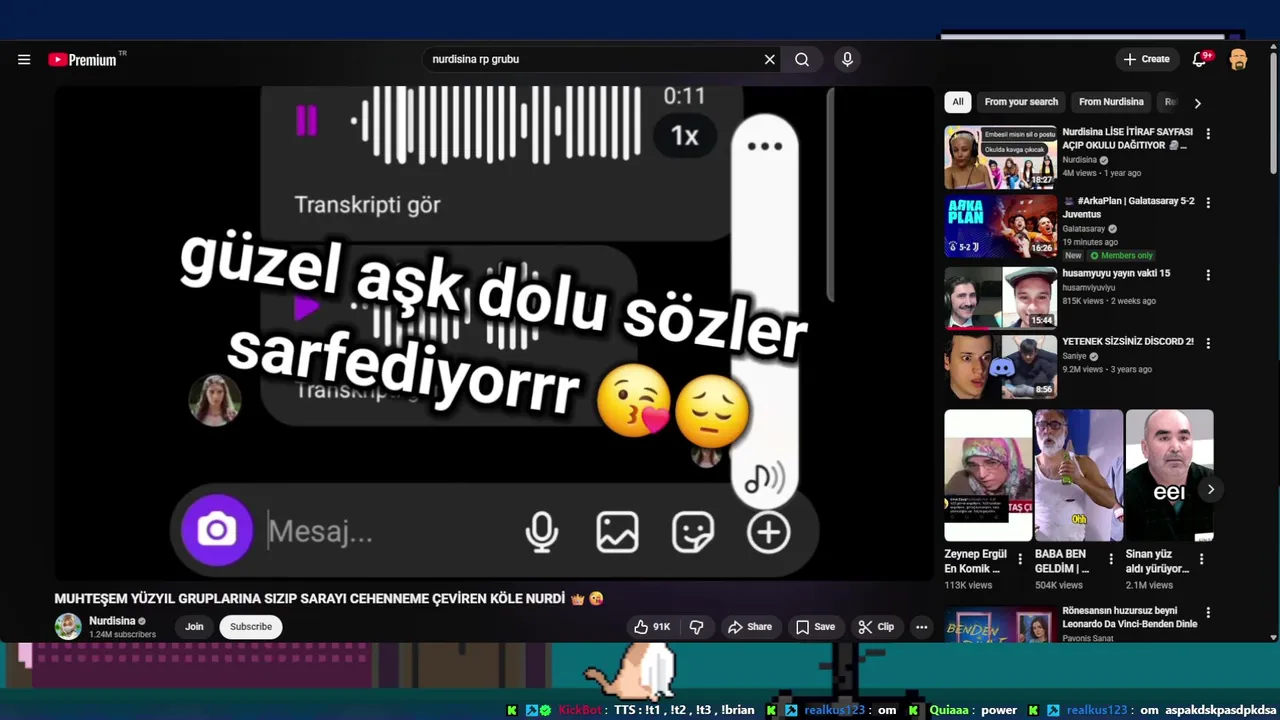The image size is (1280, 720).
Task: Click the video player to pause
Action: (x=494, y=333)
